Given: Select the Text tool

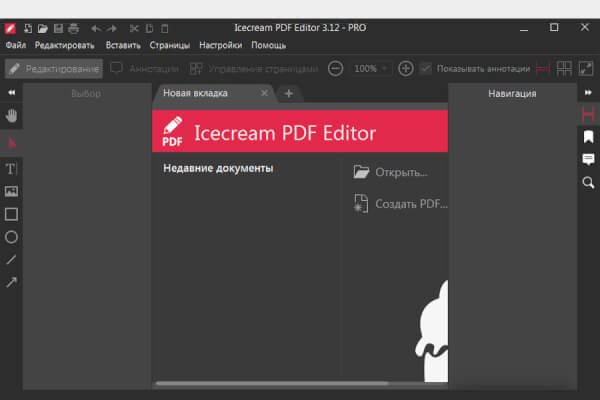Looking at the screenshot, I should (x=11, y=169).
